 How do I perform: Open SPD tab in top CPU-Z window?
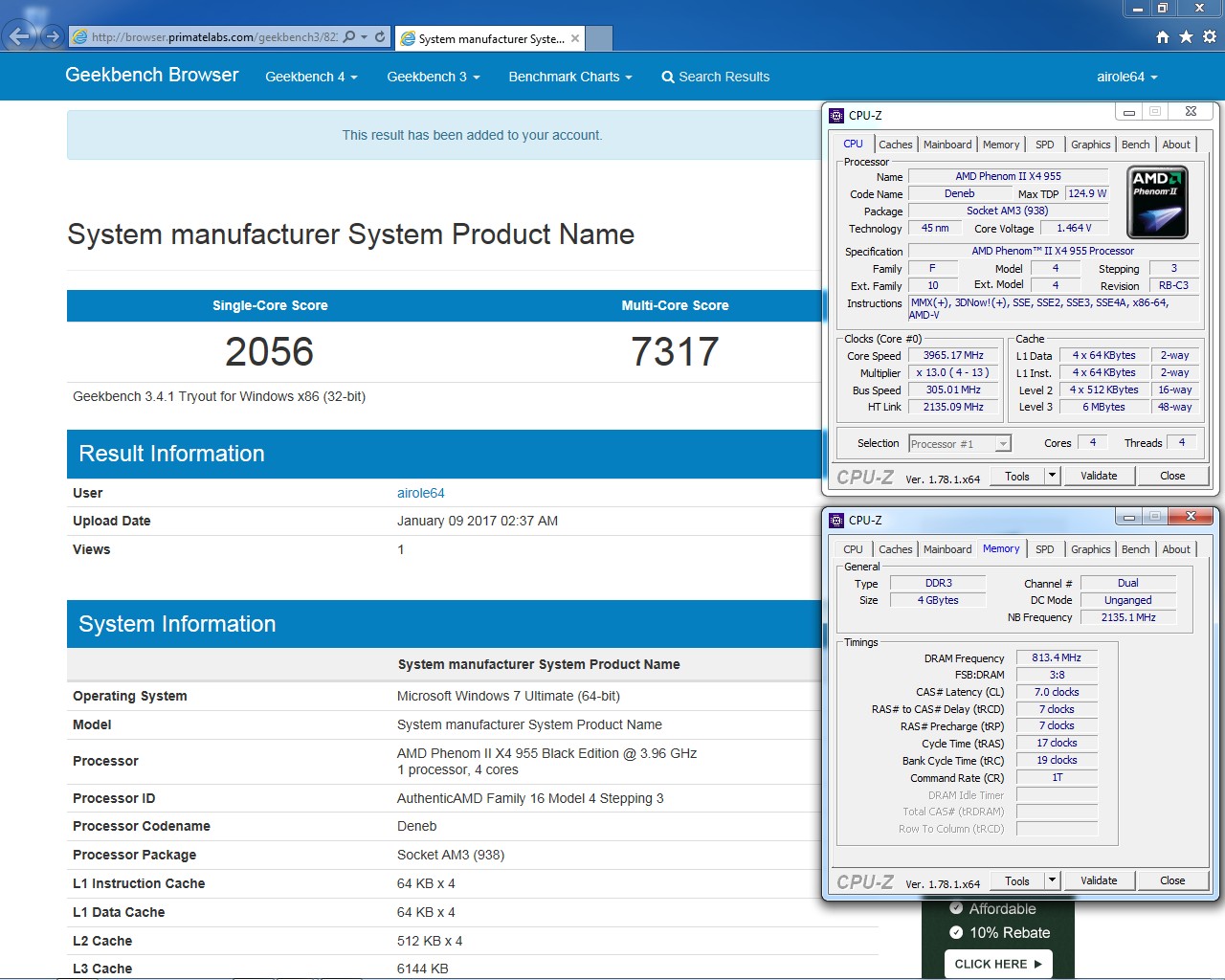(x=1045, y=145)
